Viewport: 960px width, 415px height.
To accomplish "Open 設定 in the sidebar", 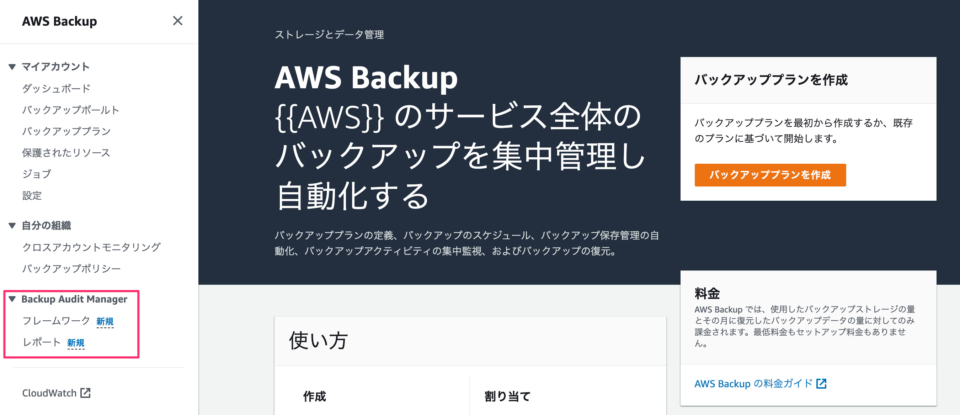I will (x=32, y=196).
